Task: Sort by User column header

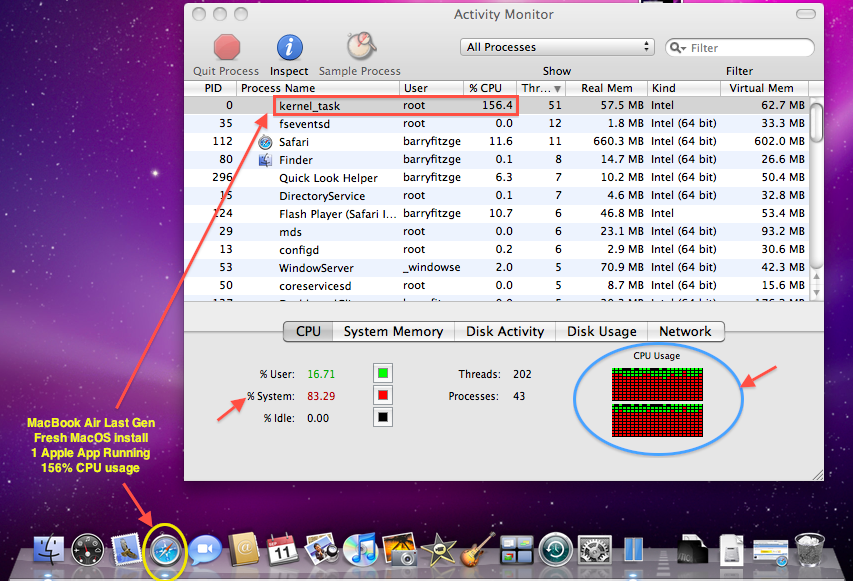Action: (x=431, y=88)
